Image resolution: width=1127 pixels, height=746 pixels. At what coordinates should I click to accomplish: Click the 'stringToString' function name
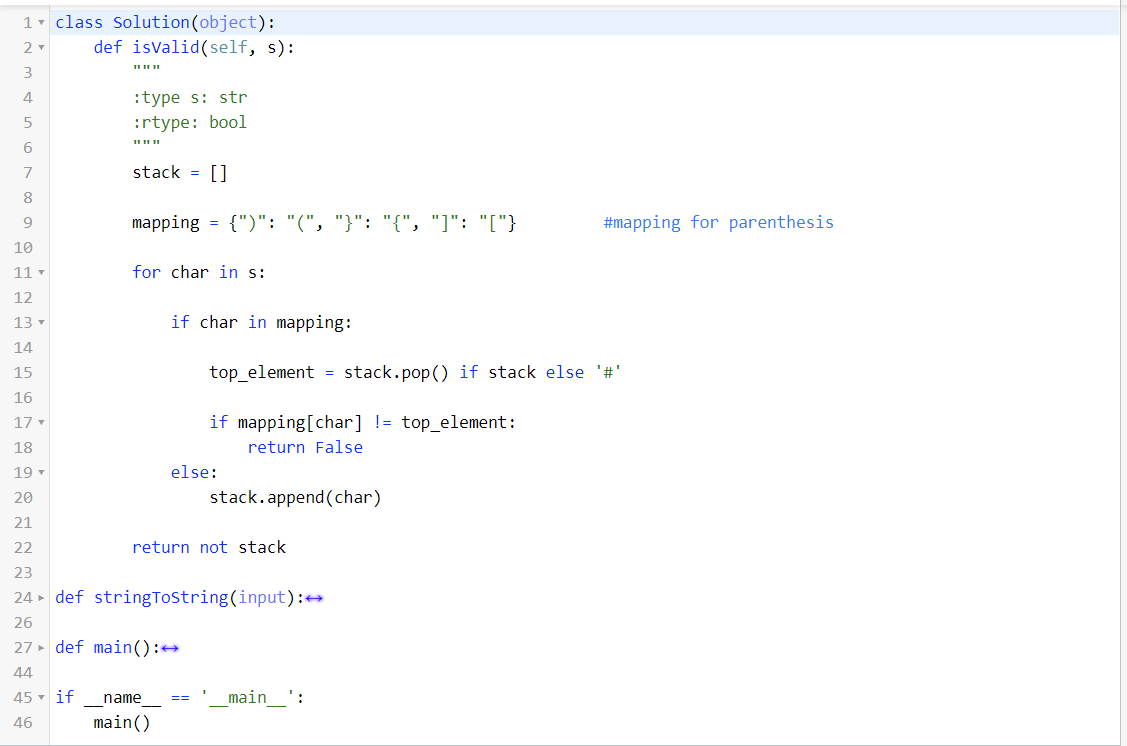coord(161,598)
